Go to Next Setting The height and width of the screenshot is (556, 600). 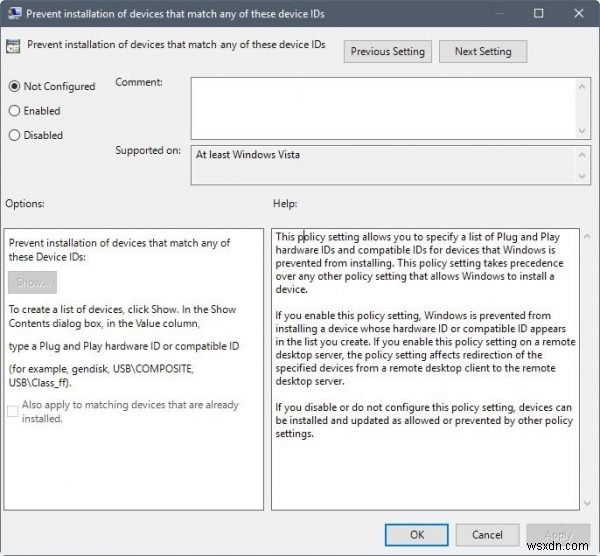(483, 52)
